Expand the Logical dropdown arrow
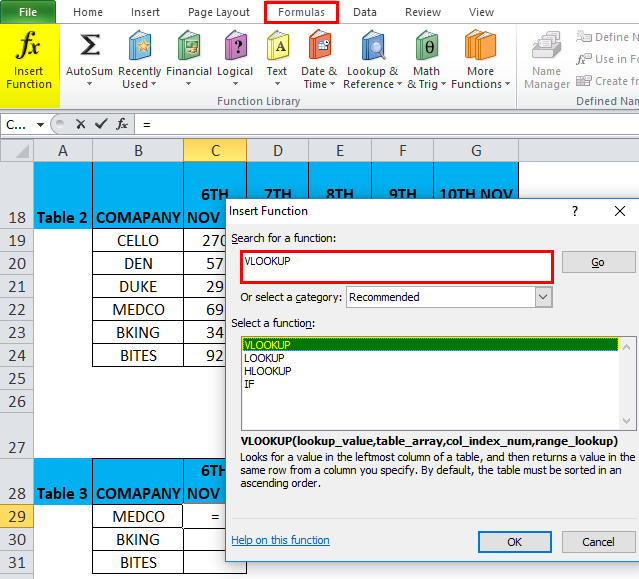Screen dimensions: 639x579 tap(235, 84)
